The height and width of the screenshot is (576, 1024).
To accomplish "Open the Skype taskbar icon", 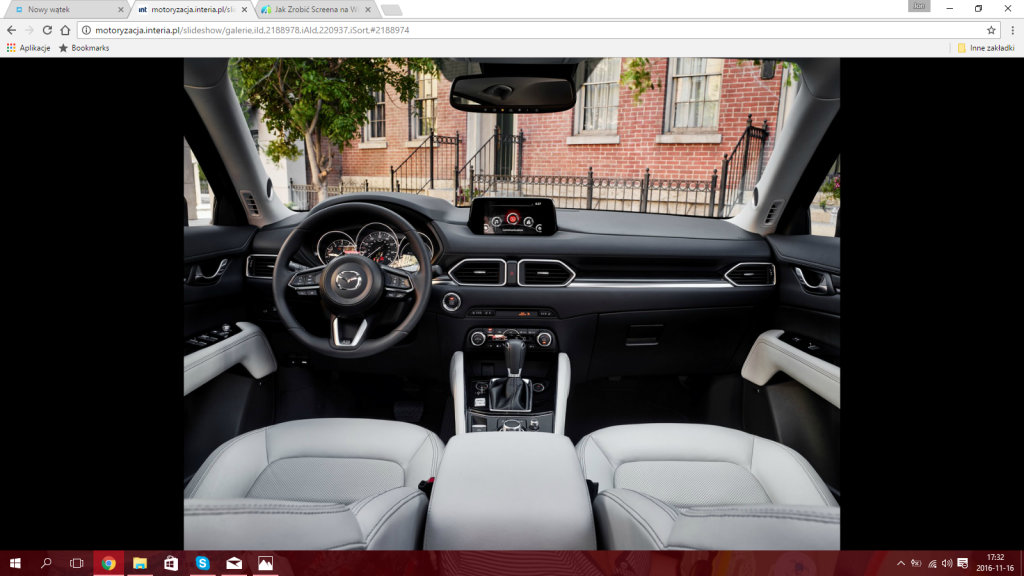I will tap(202, 563).
